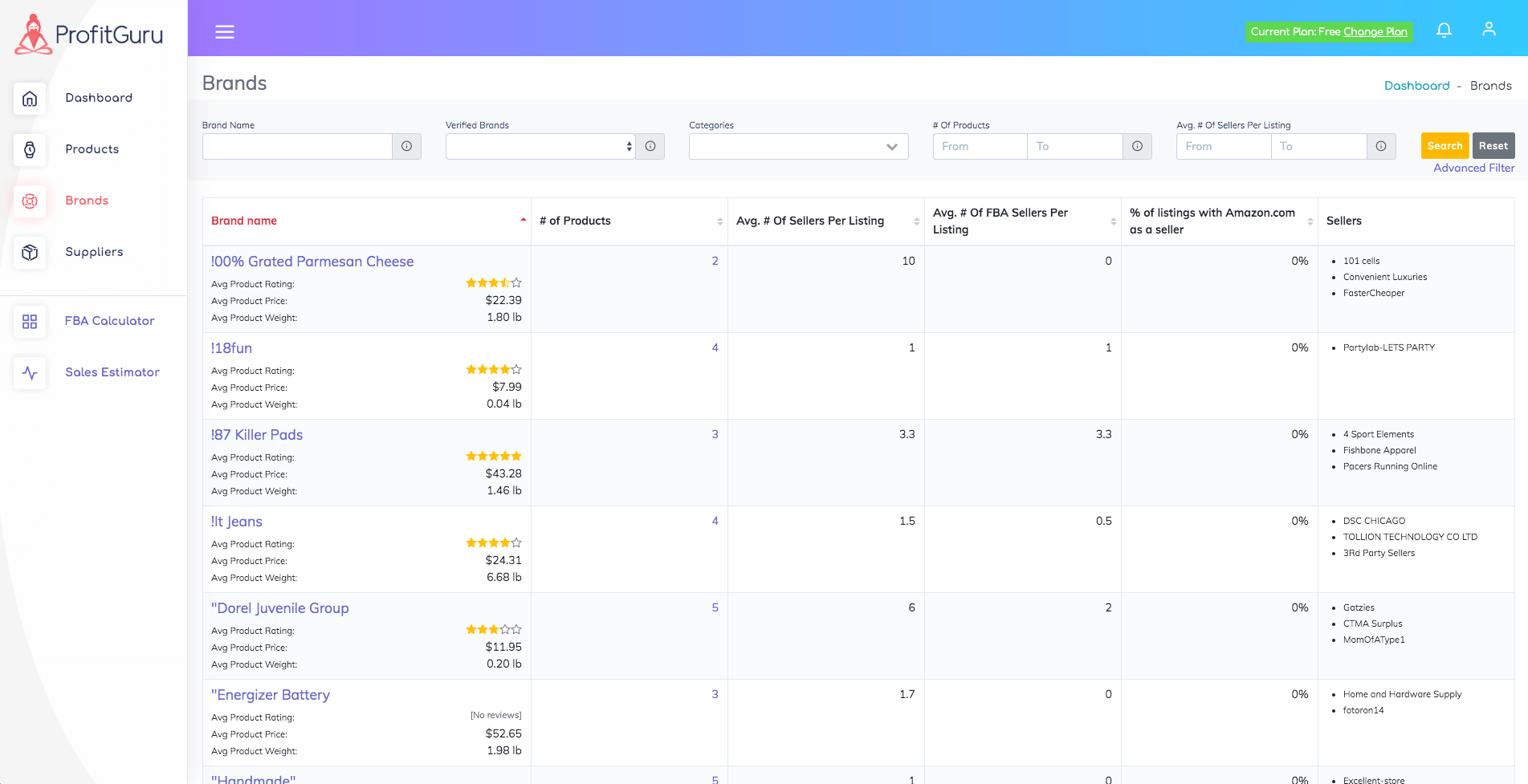The image size is (1528, 784).
Task: Click the FBA Calculator grid icon
Action: click(x=30, y=322)
